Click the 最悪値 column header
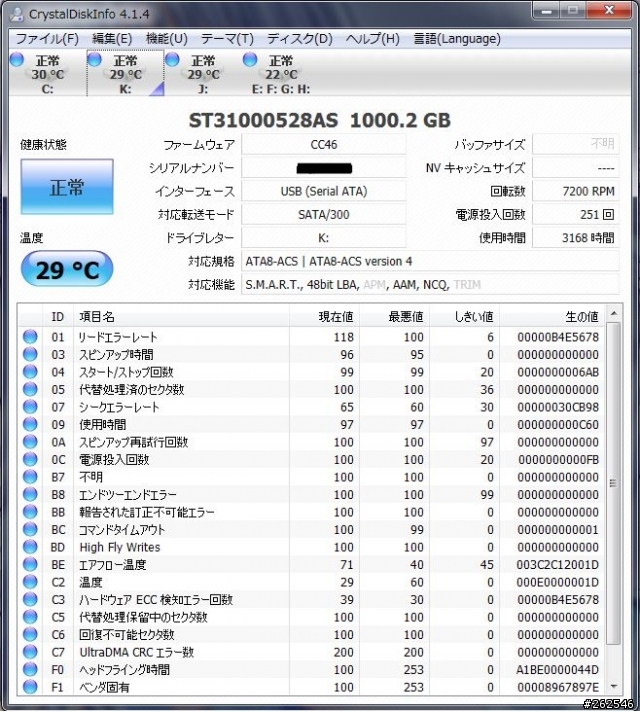This screenshot has width=640, height=712. click(x=395, y=316)
